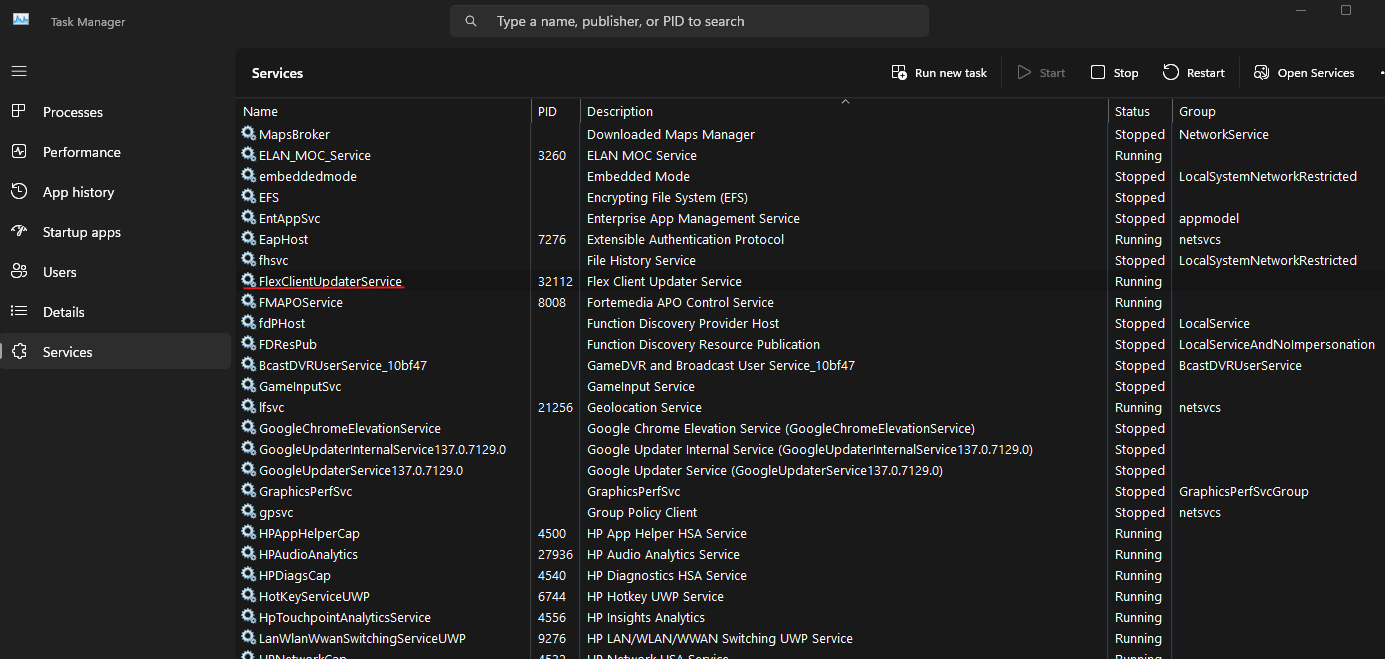The width and height of the screenshot is (1385, 659).
Task: Select the FMAPOService service name
Action: 301,302
